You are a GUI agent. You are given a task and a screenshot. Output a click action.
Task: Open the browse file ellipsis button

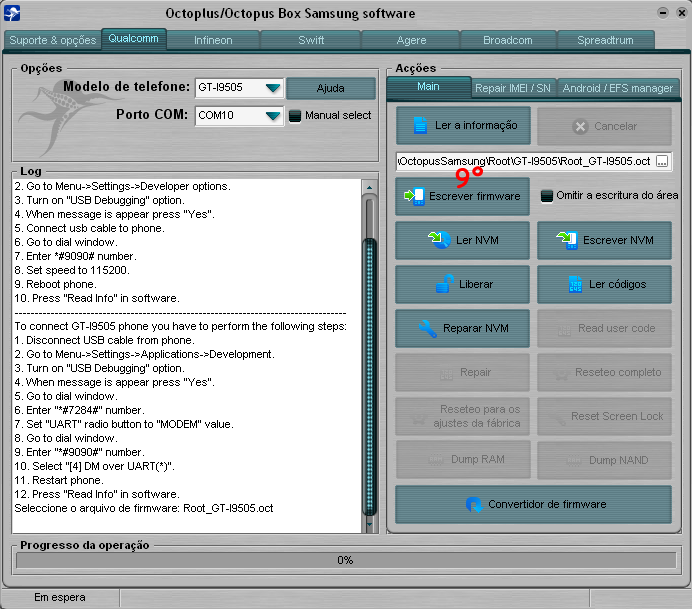[662, 162]
